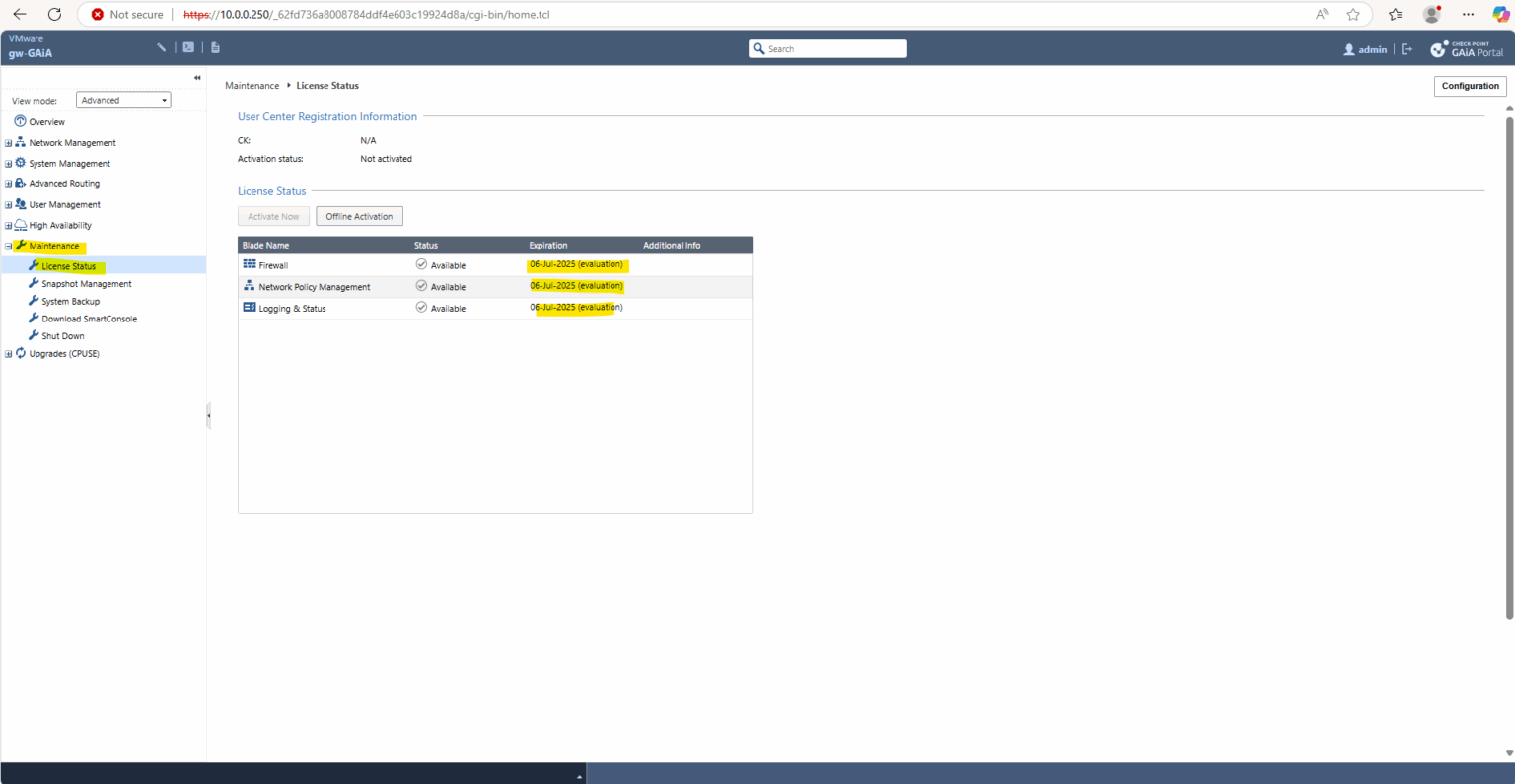The height and width of the screenshot is (784, 1515).
Task: Click the Offline Activation button
Action: pos(358,216)
